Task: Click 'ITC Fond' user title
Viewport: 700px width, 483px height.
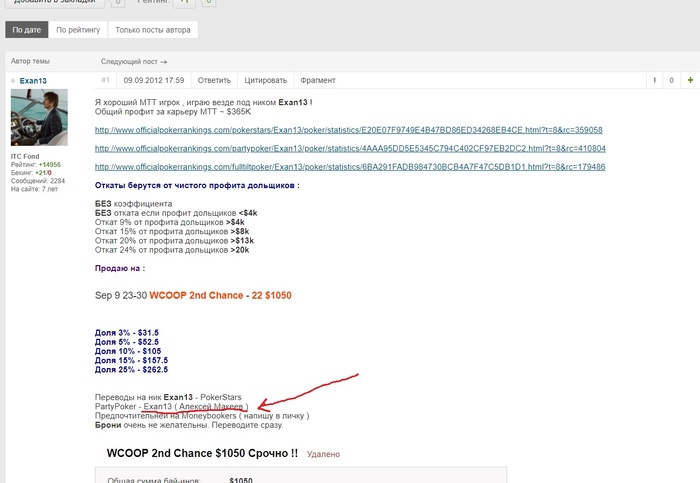Action: pyautogui.click(x=25, y=156)
